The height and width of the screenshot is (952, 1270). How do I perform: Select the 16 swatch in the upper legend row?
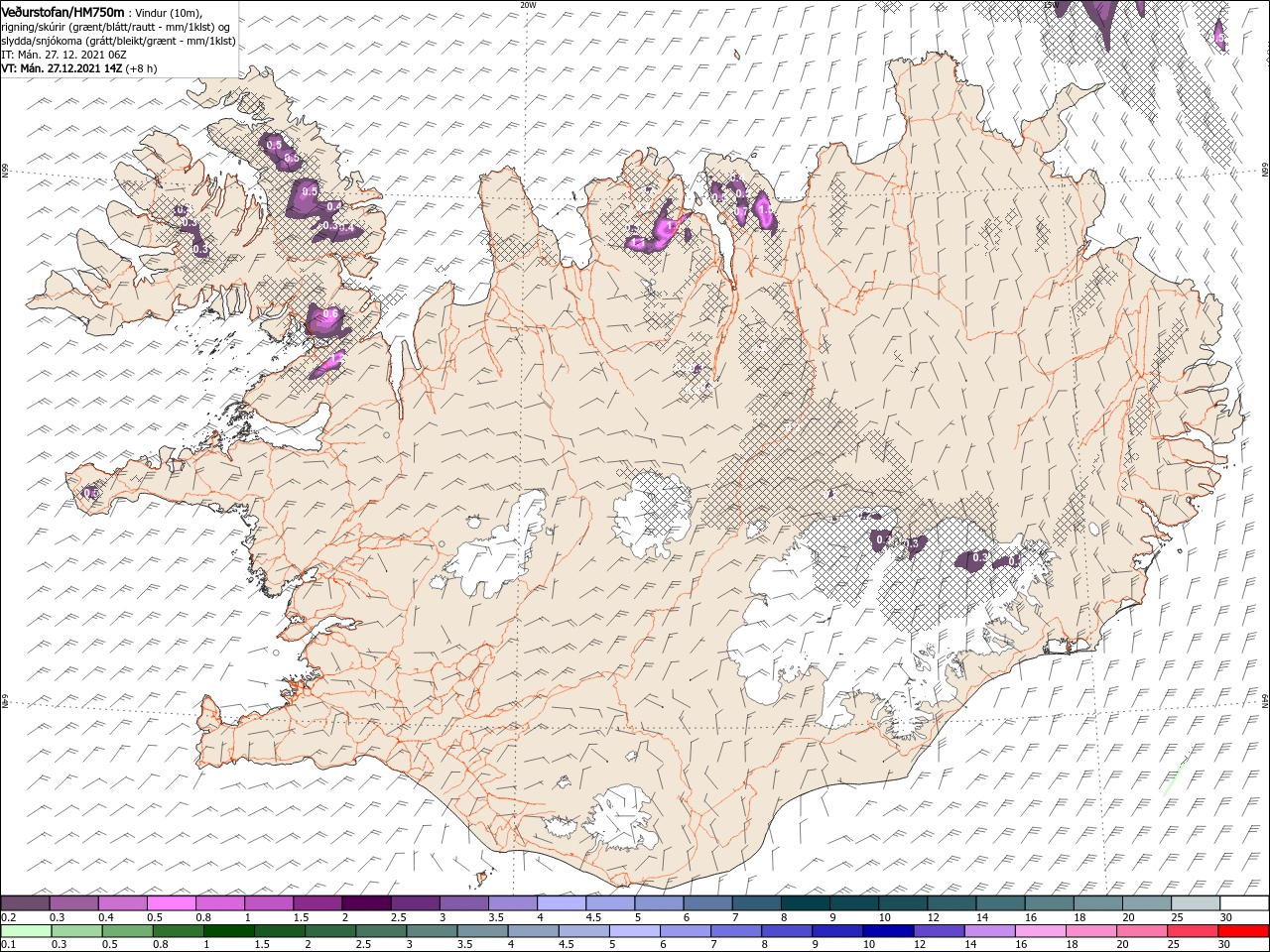click(1049, 903)
